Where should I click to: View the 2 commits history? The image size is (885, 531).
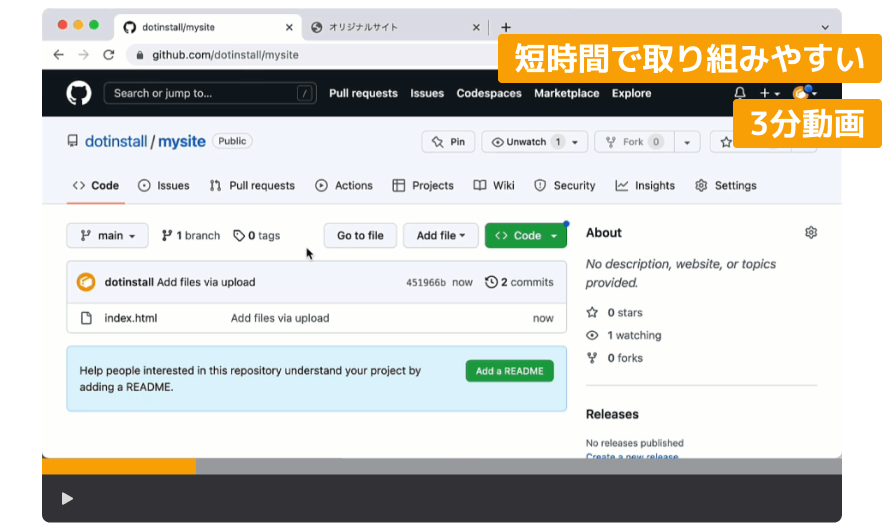click(519, 282)
